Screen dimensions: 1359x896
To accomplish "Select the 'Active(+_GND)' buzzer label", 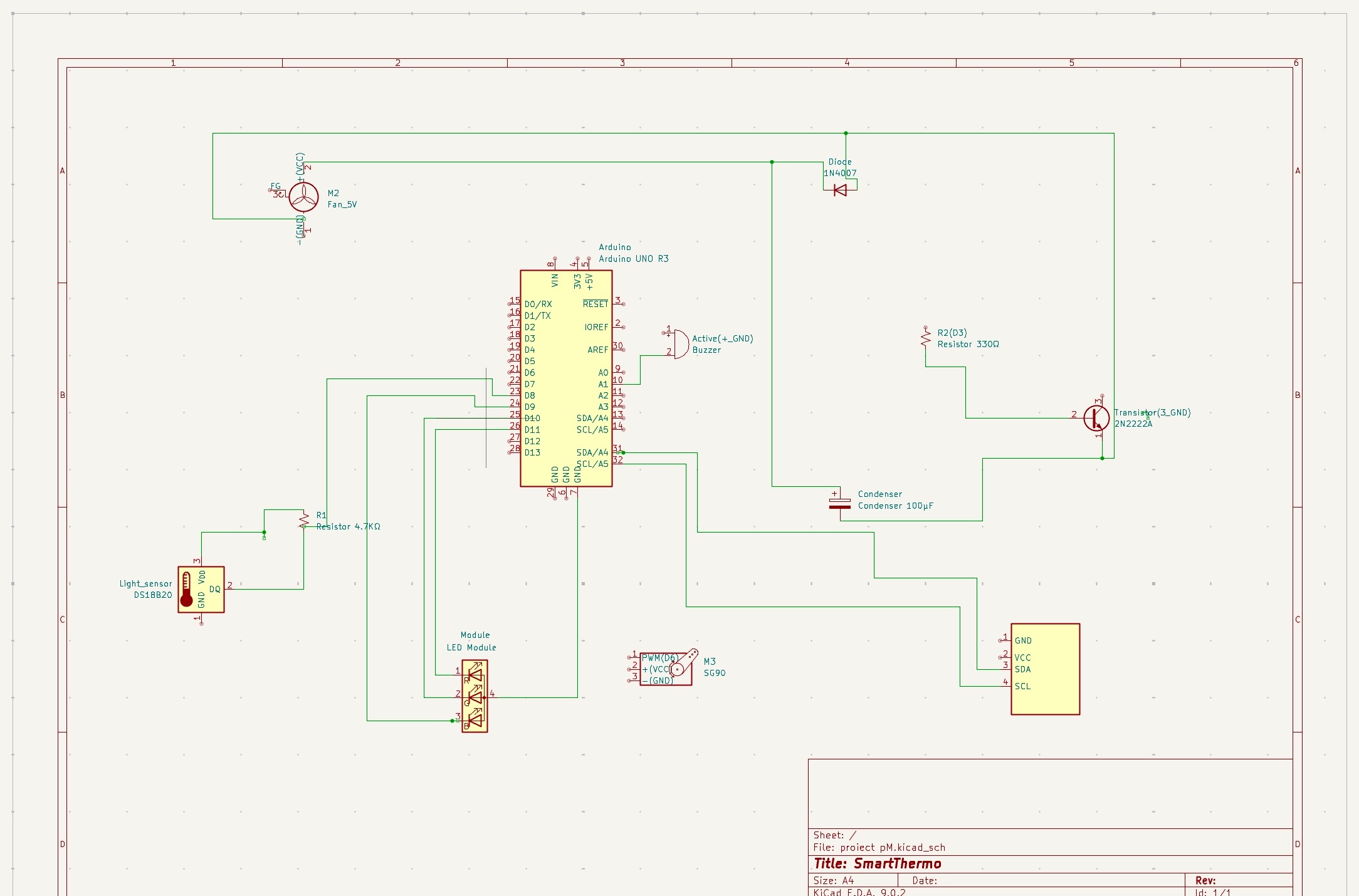I will point(722,339).
